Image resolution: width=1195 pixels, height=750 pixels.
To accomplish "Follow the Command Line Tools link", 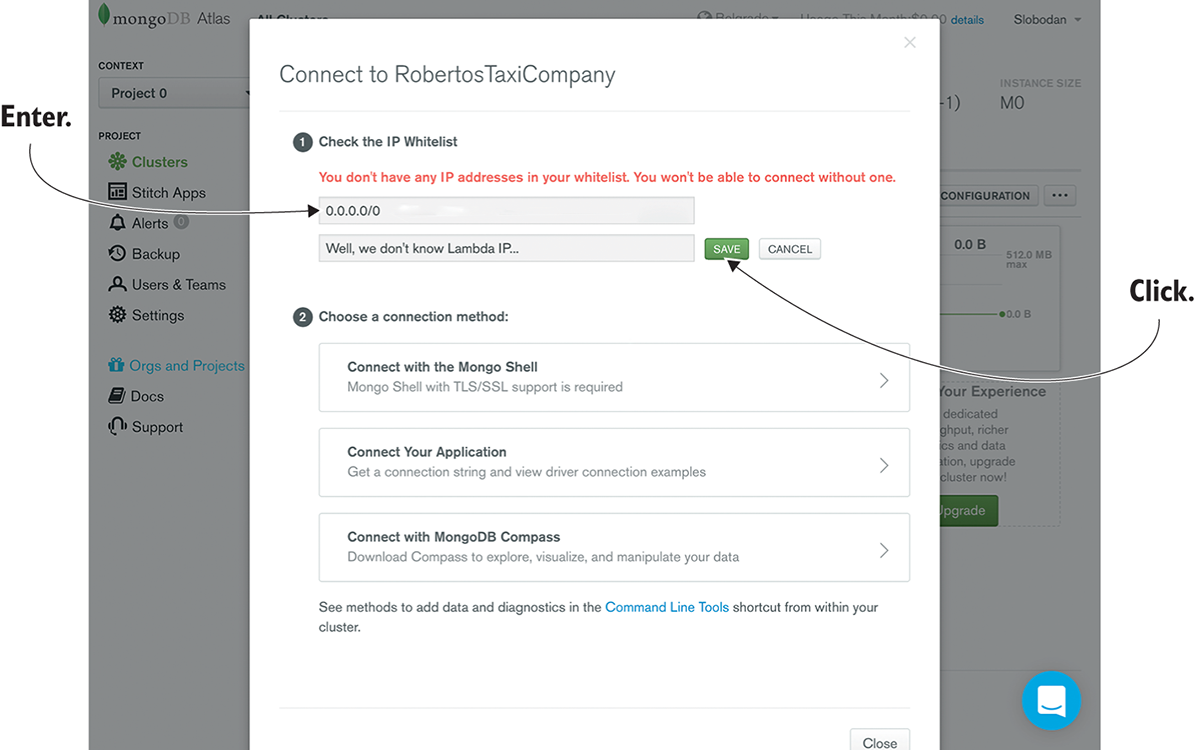I will [x=667, y=607].
